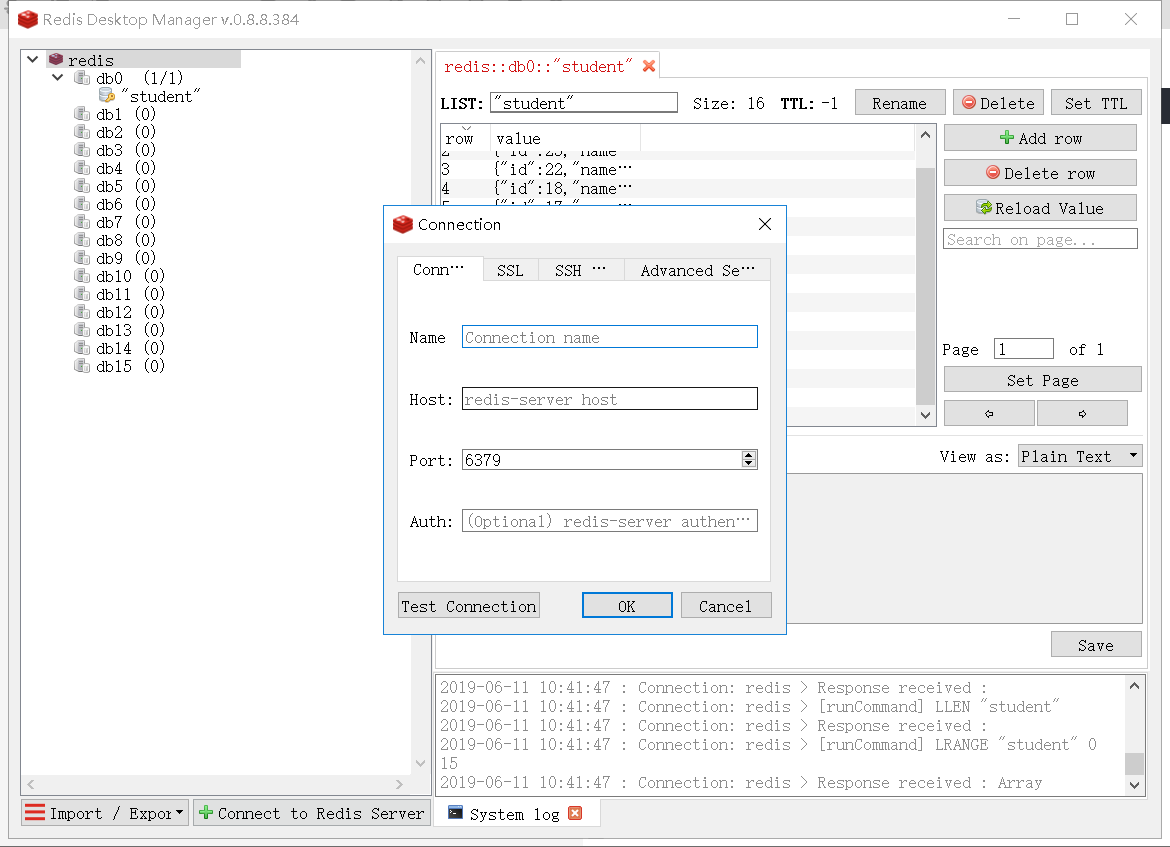Close the redis::db0::"student" tab
The width and height of the screenshot is (1170, 847).
click(x=649, y=66)
